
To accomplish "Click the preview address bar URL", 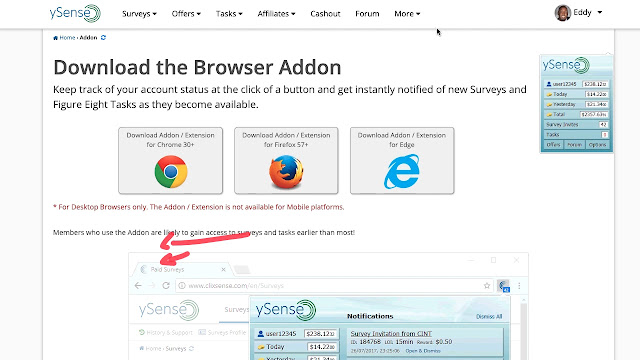I will point(236,286).
